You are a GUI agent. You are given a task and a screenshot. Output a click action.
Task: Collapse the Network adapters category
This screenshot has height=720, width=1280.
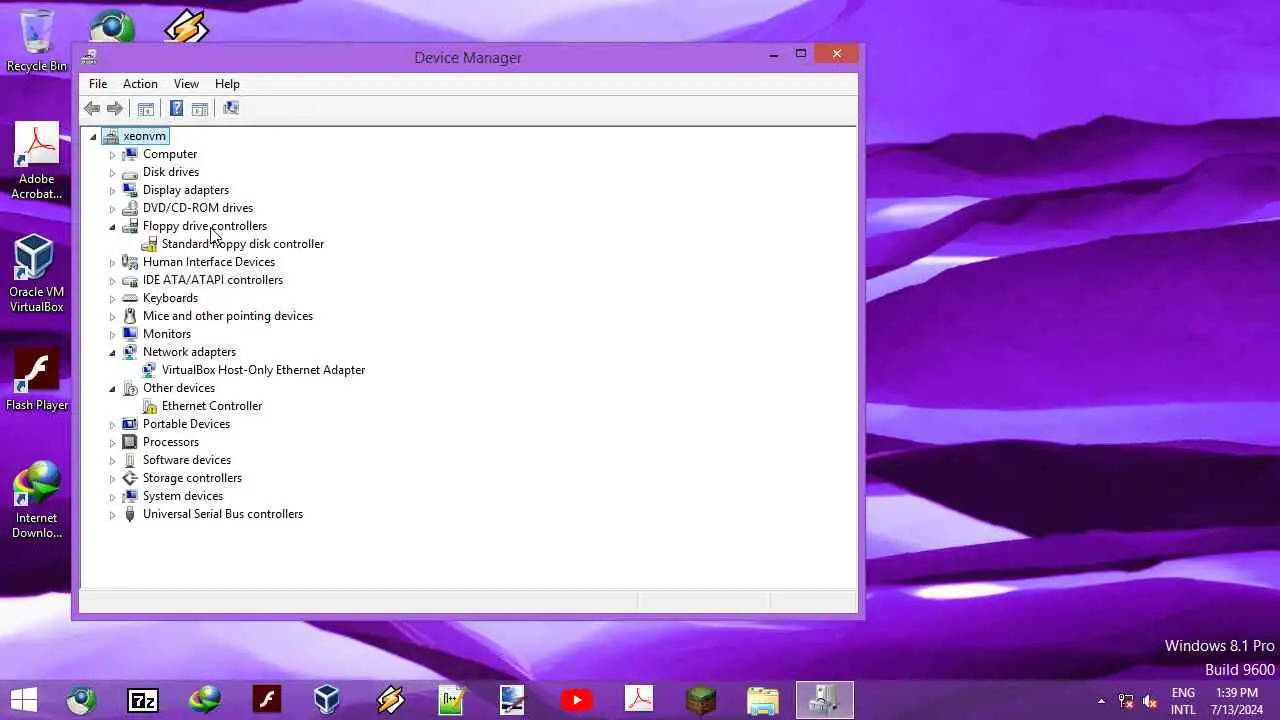tap(112, 353)
